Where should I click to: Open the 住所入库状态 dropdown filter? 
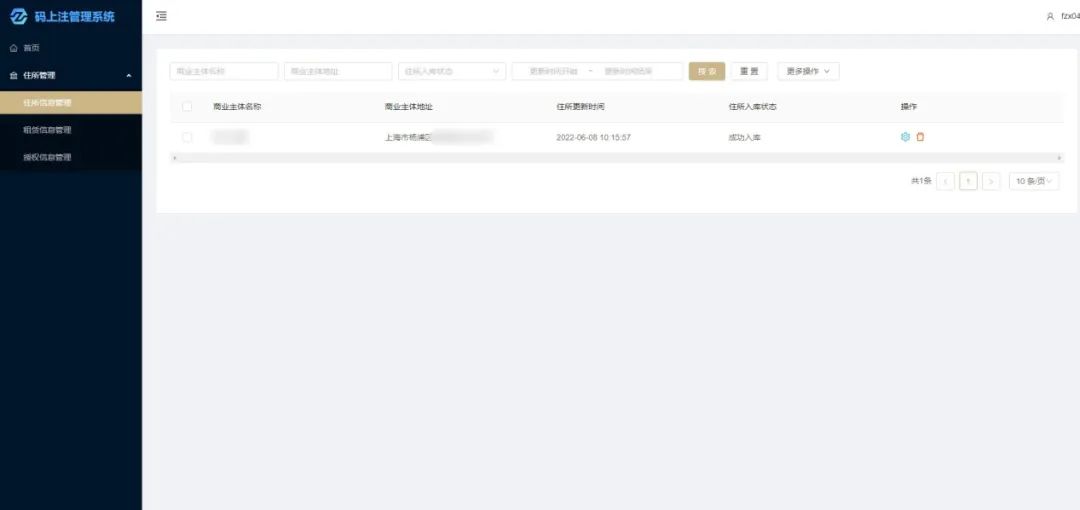[452, 72]
